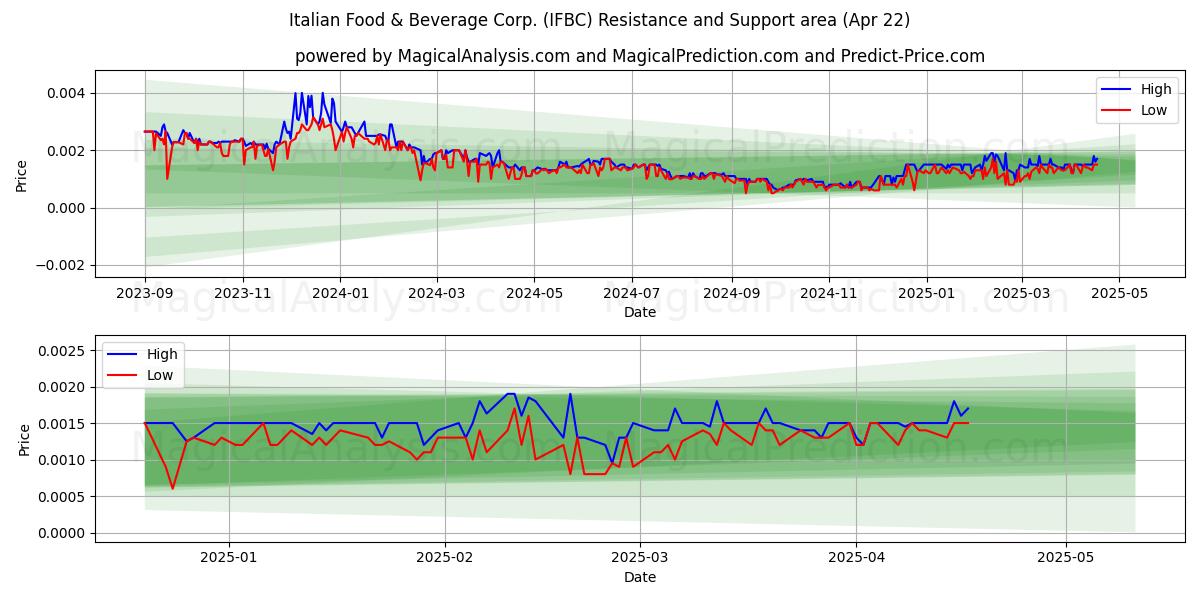The image size is (1200, 600).
Task: Click the '2025-03' tick label on the top chart x-axis
Action: [x=1021, y=293]
